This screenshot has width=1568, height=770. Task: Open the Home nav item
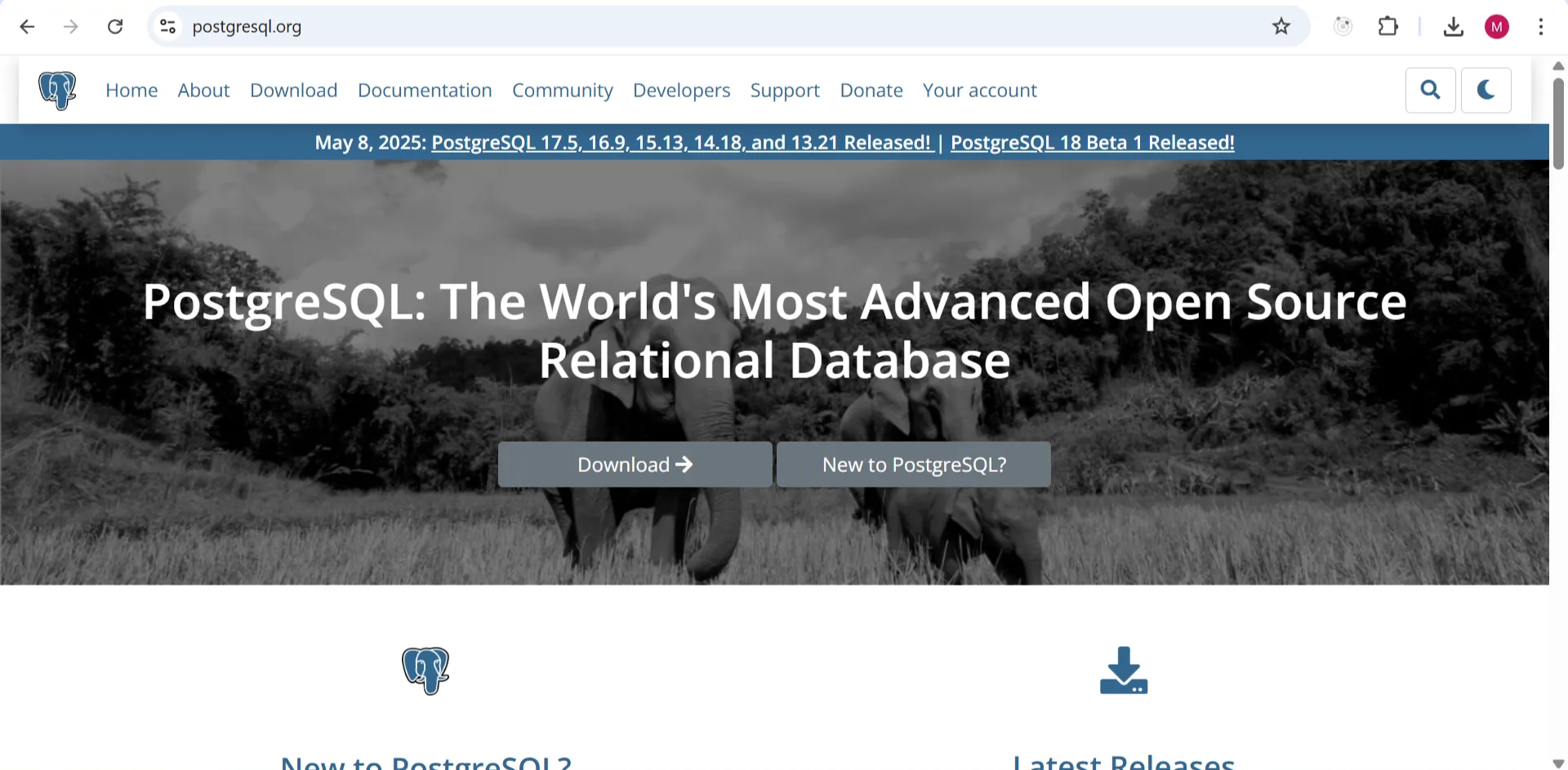tap(131, 90)
